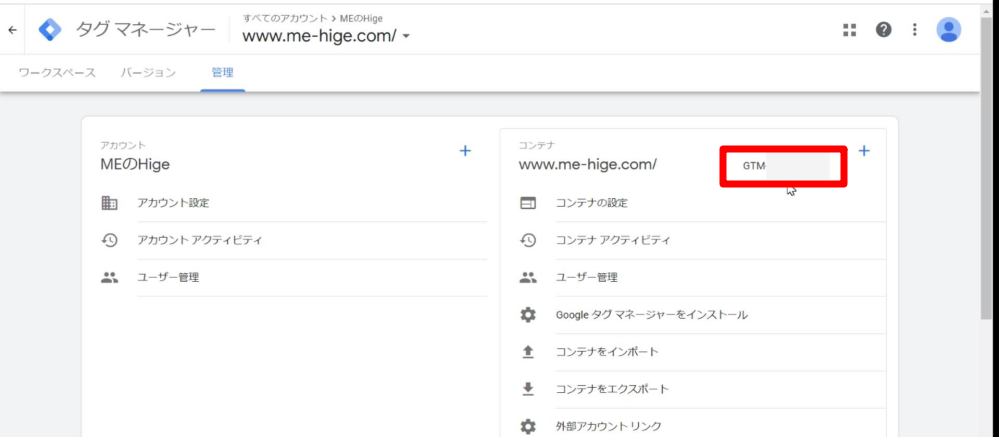Viewport: 999px width, 437px height.
Task: Open アカウント設定 link
Action: [173, 203]
